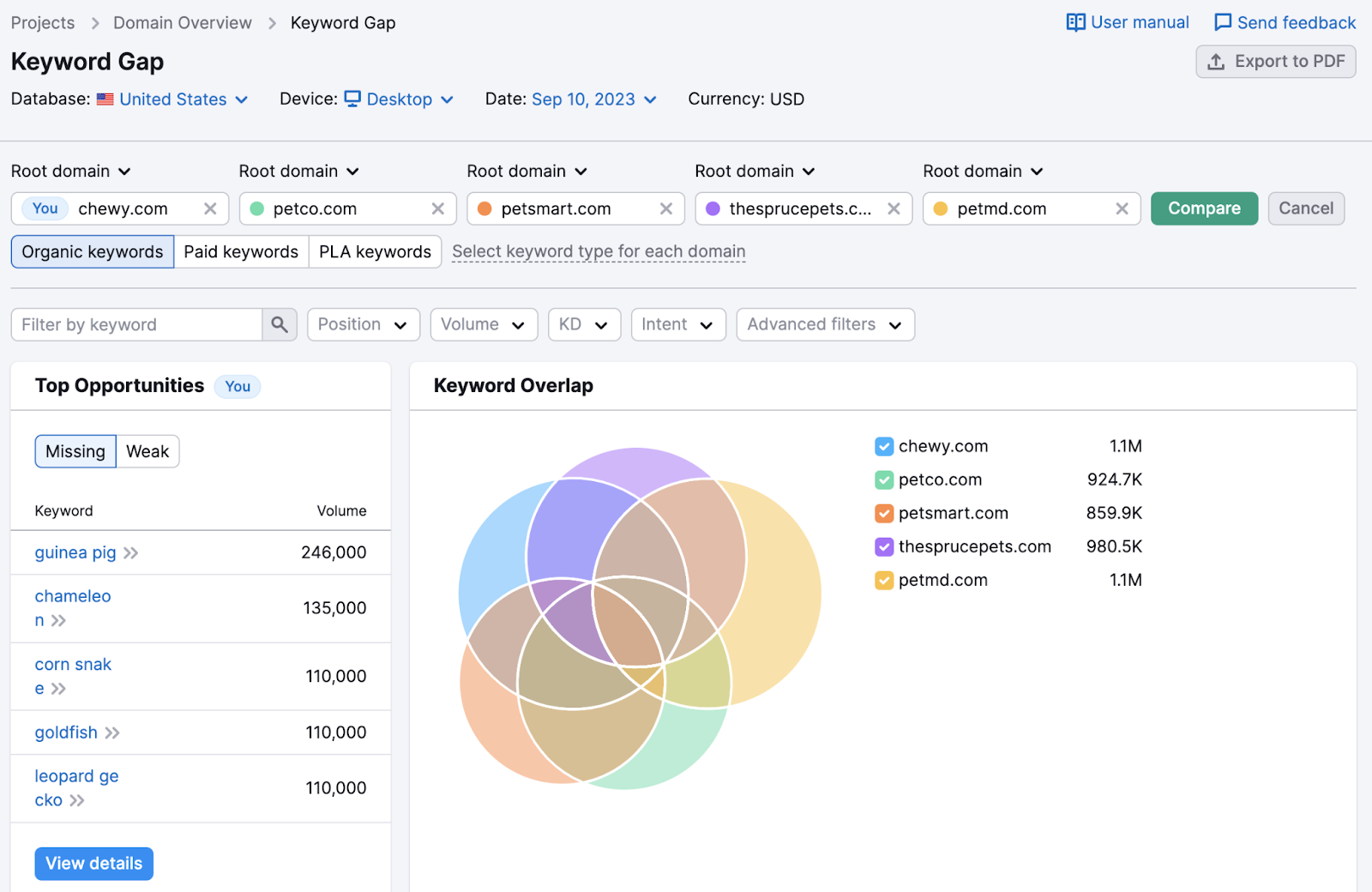Click breadcrumb arrow after Domain Overview
This screenshot has height=892, width=1372.
tap(272, 23)
